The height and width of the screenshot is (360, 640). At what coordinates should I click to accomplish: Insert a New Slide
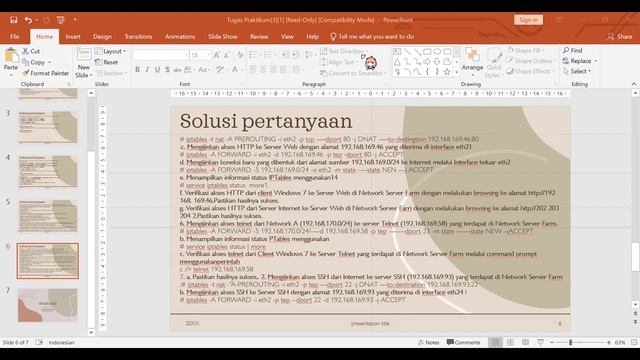(84, 63)
